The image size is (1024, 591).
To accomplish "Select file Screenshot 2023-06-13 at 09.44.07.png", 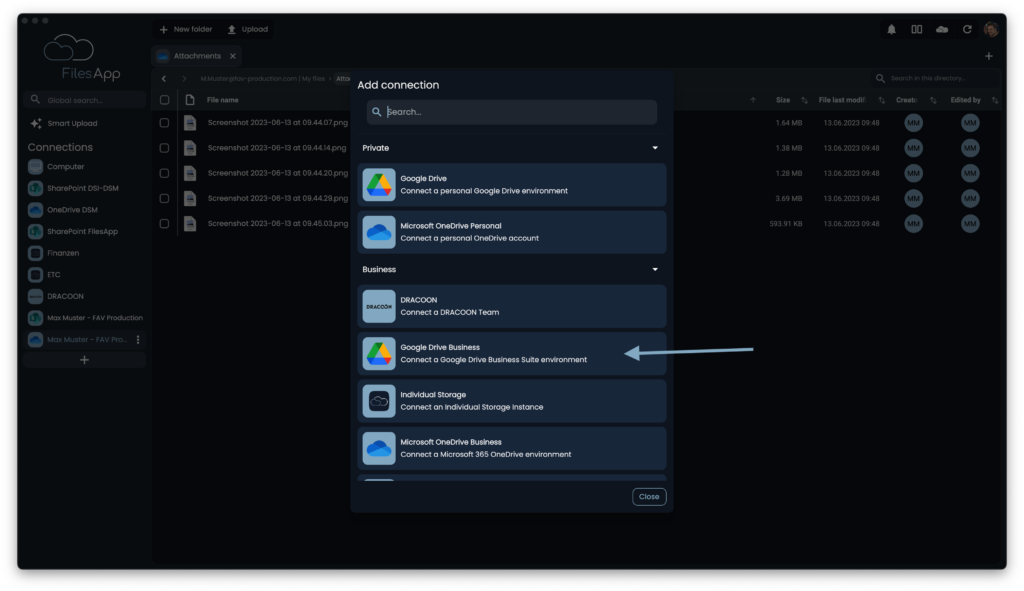I will (x=278, y=123).
